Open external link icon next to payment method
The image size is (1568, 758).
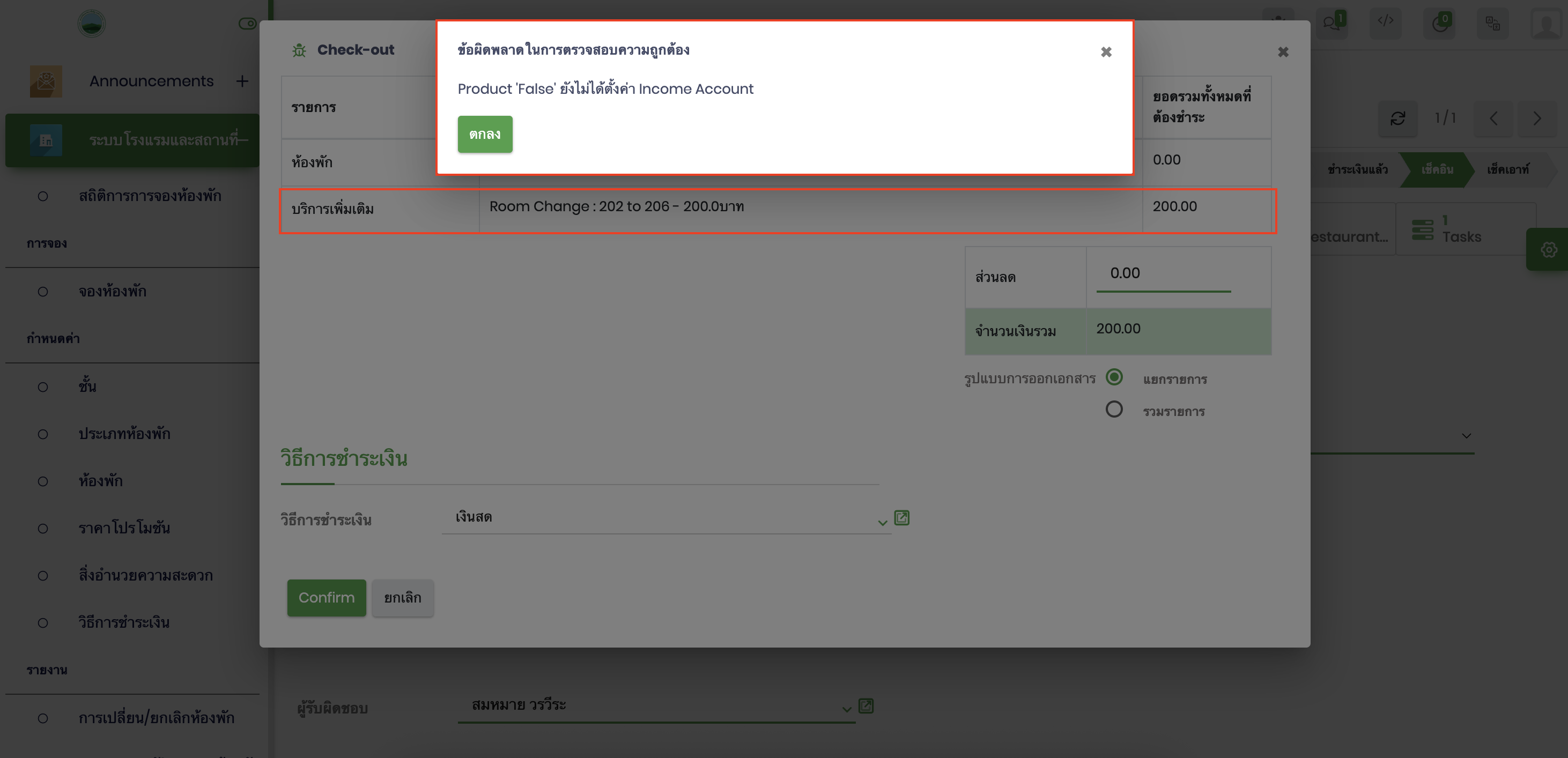tap(901, 518)
